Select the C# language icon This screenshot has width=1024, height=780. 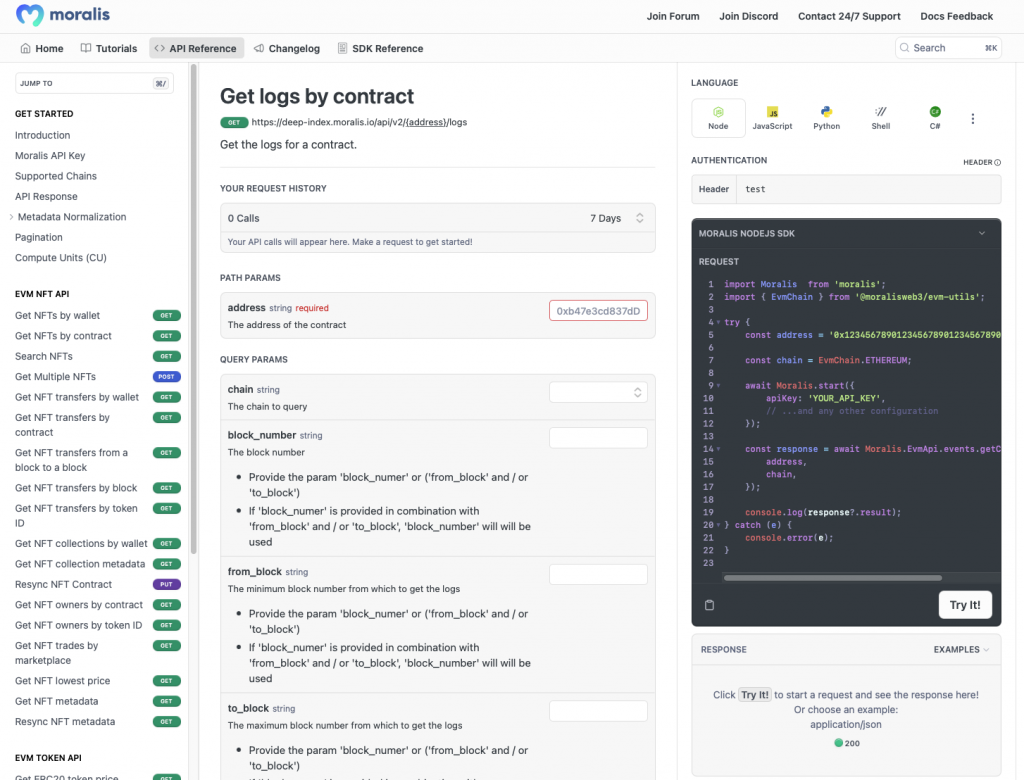point(935,112)
